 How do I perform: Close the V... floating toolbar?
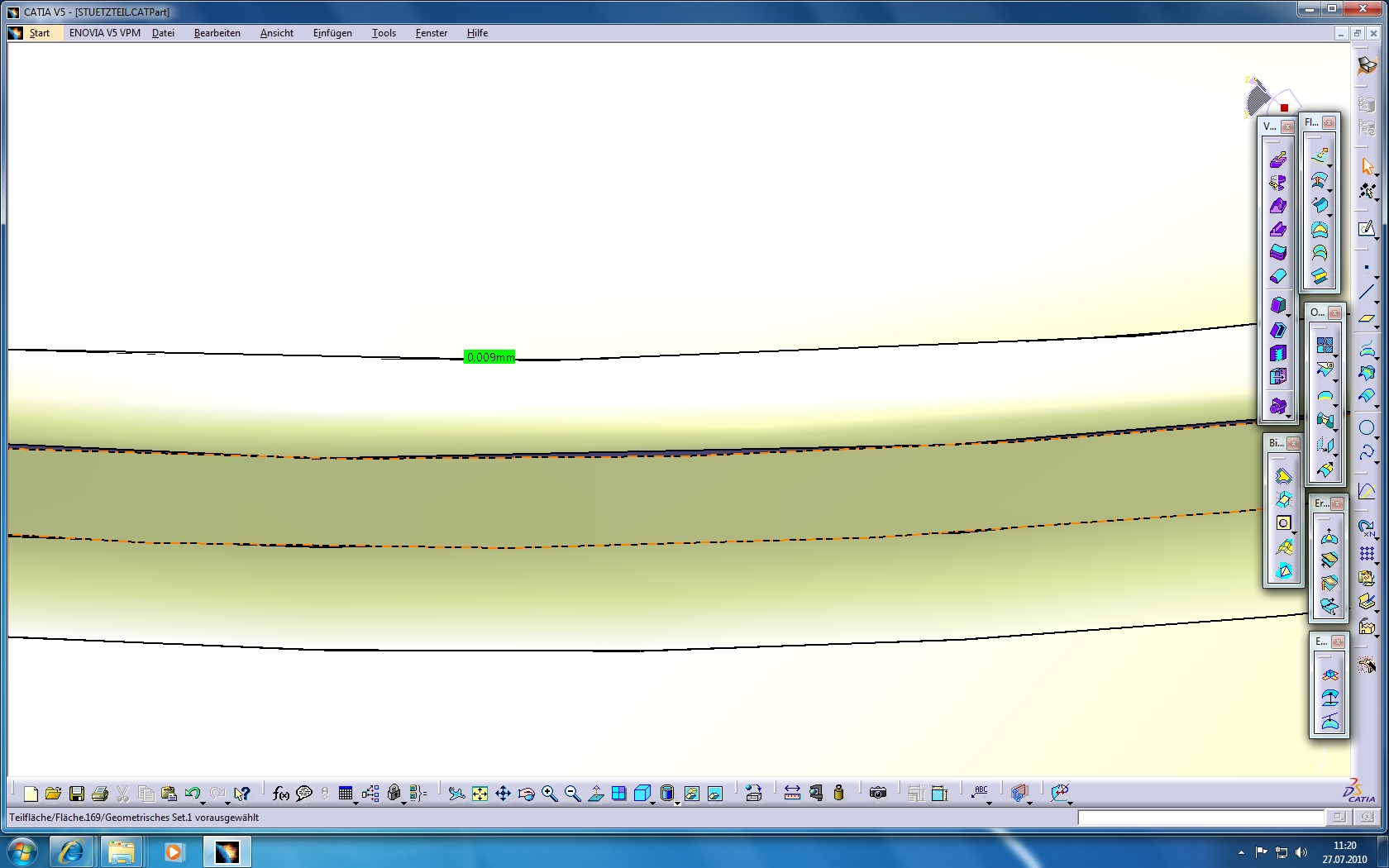click(1287, 126)
